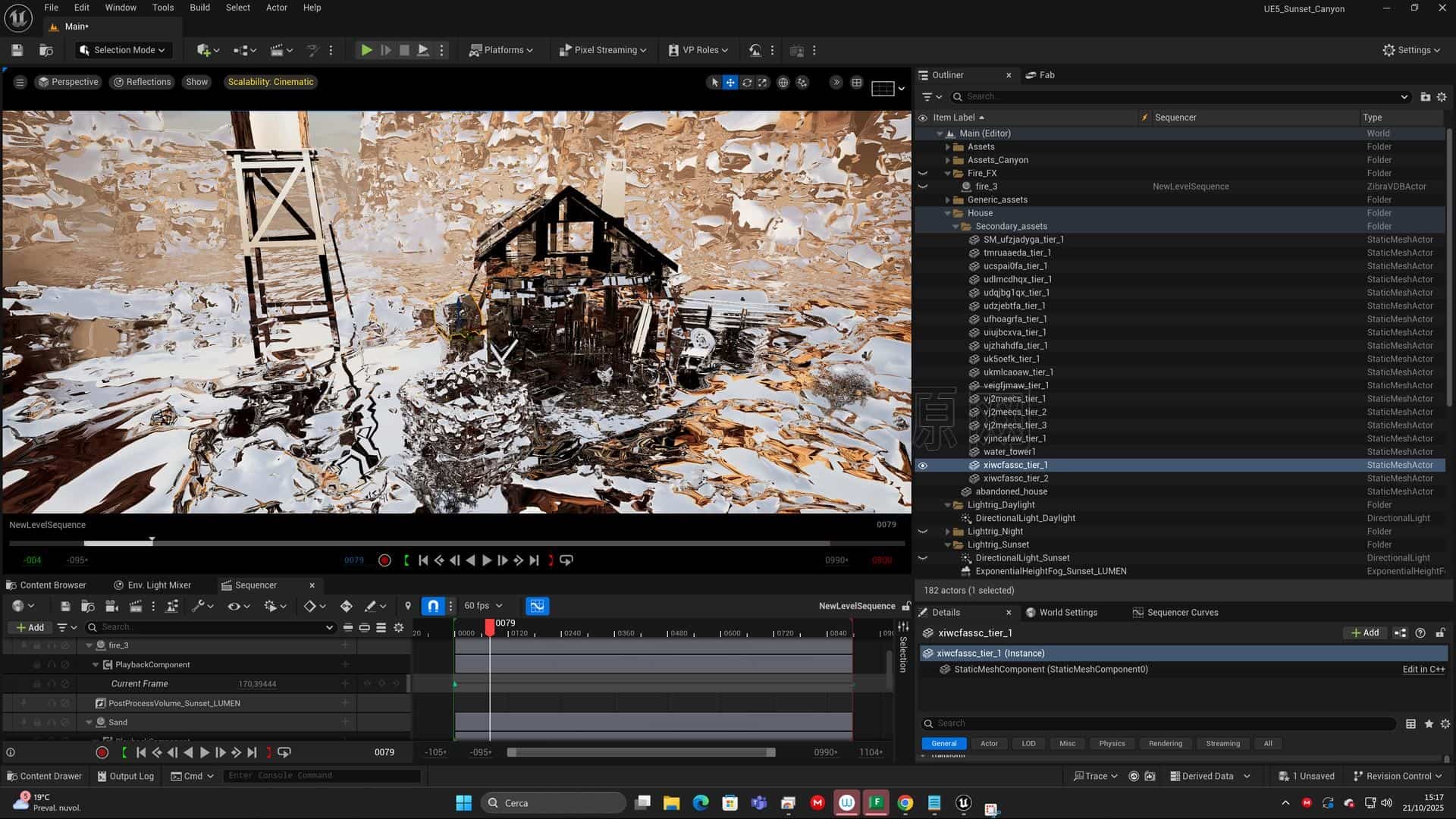The height and width of the screenshot is (819, 1456).
Task: Toggle visibility of xiwcfassc_tier_1 in Outliner
Action: (x=923, y=465)
